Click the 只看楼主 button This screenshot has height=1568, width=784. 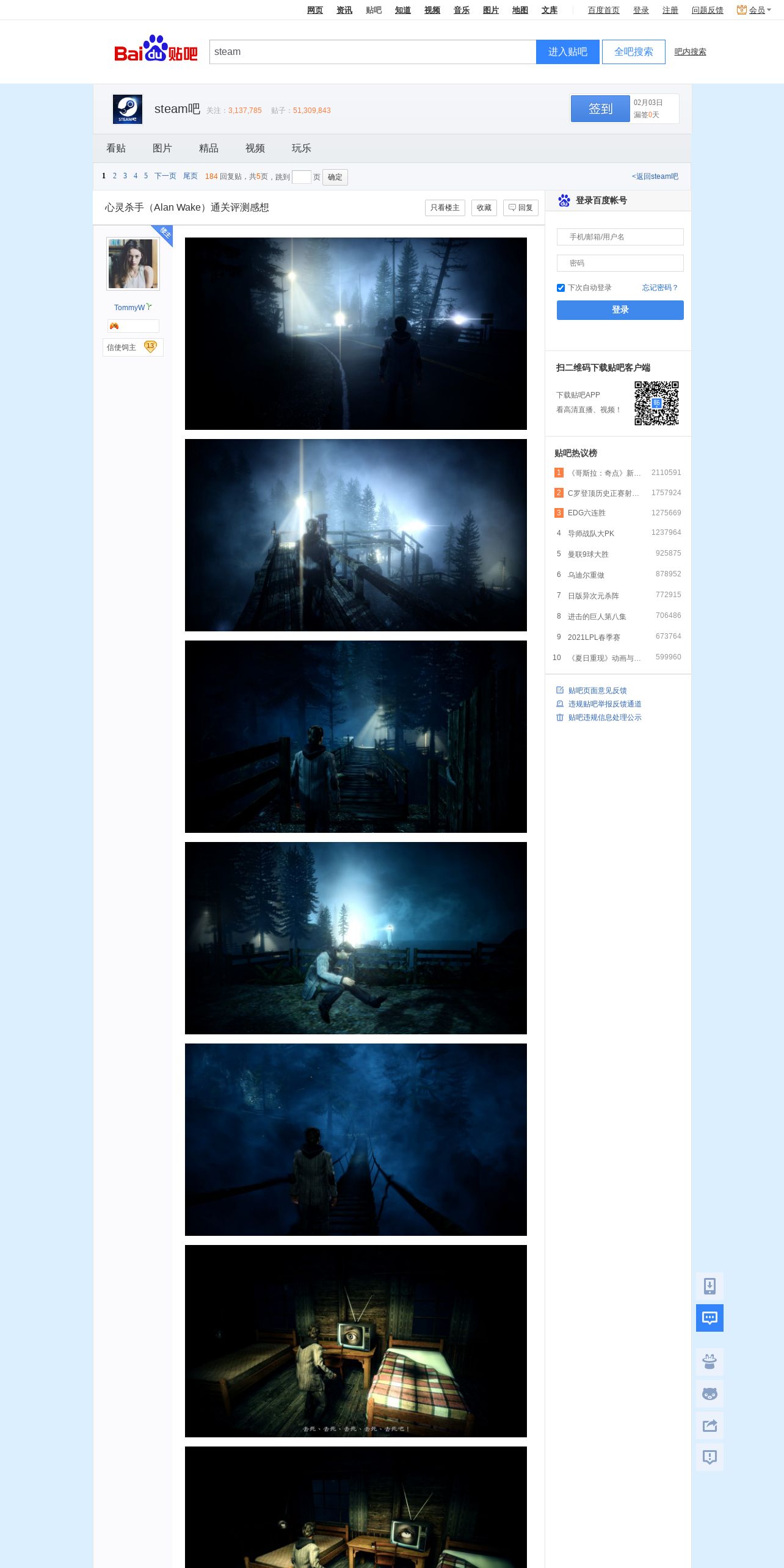point(445,208)
